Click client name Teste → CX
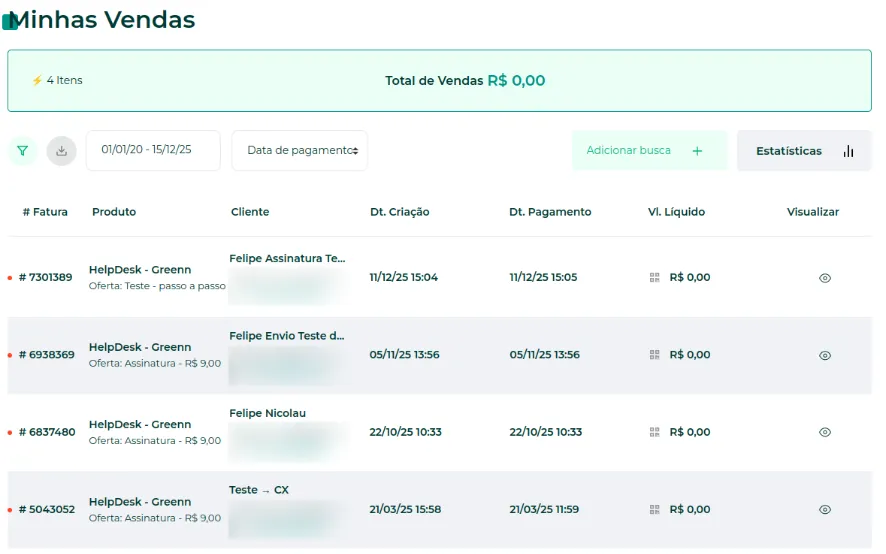Viewport: 886px width, 554px height. [x=259, y=490]
